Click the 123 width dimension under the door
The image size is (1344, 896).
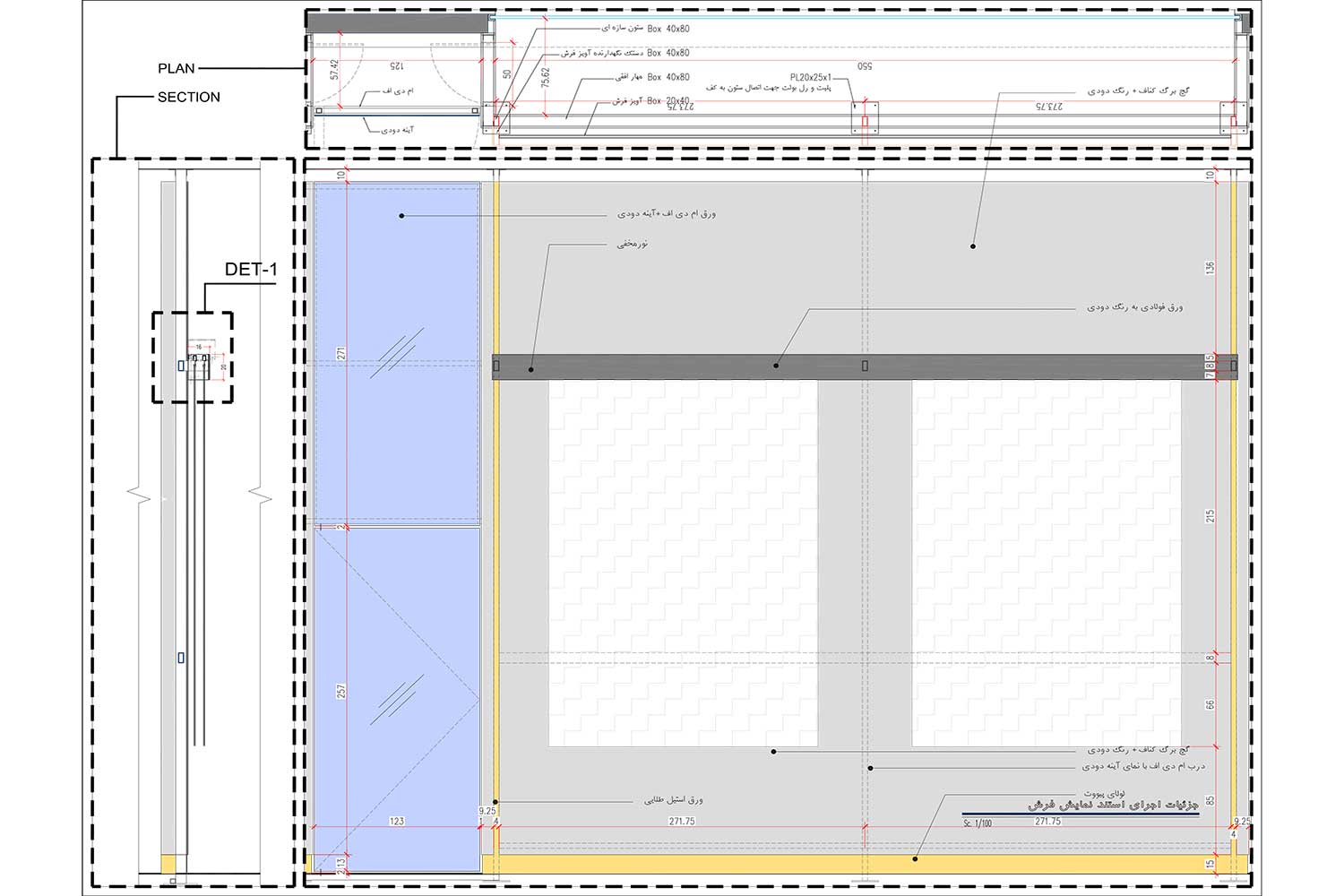397,821
